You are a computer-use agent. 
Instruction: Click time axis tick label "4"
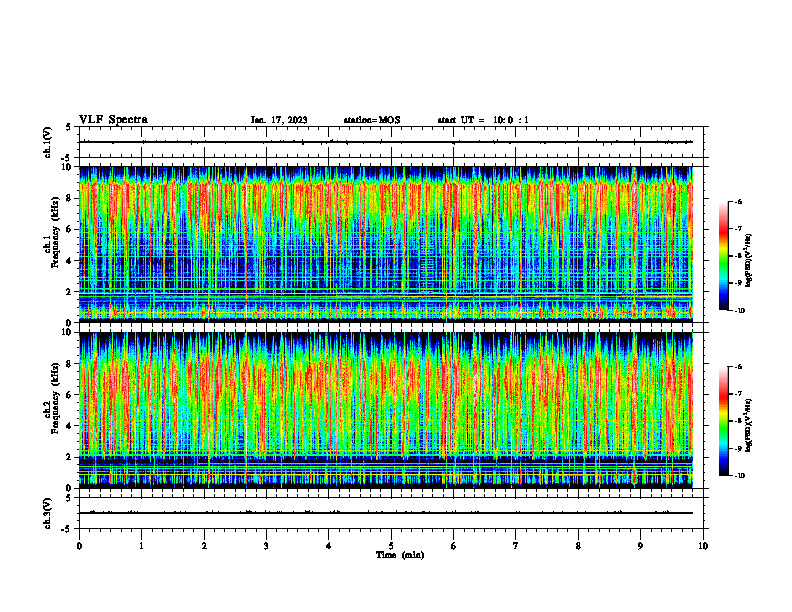329,546
